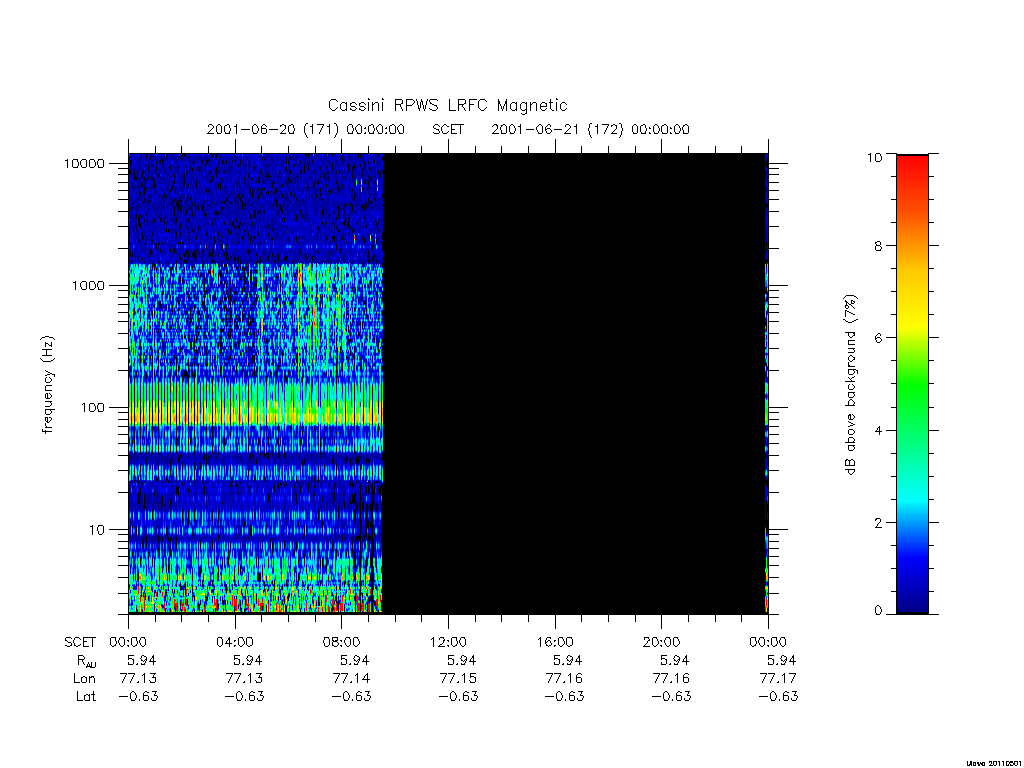Click the longitude value "77.17"

coord(778,679)
